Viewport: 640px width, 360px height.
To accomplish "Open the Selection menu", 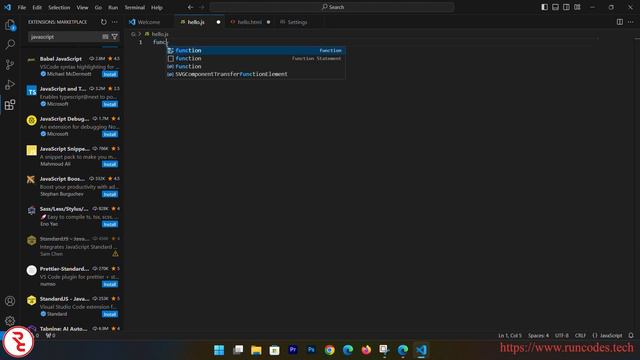I will (59, 7).
